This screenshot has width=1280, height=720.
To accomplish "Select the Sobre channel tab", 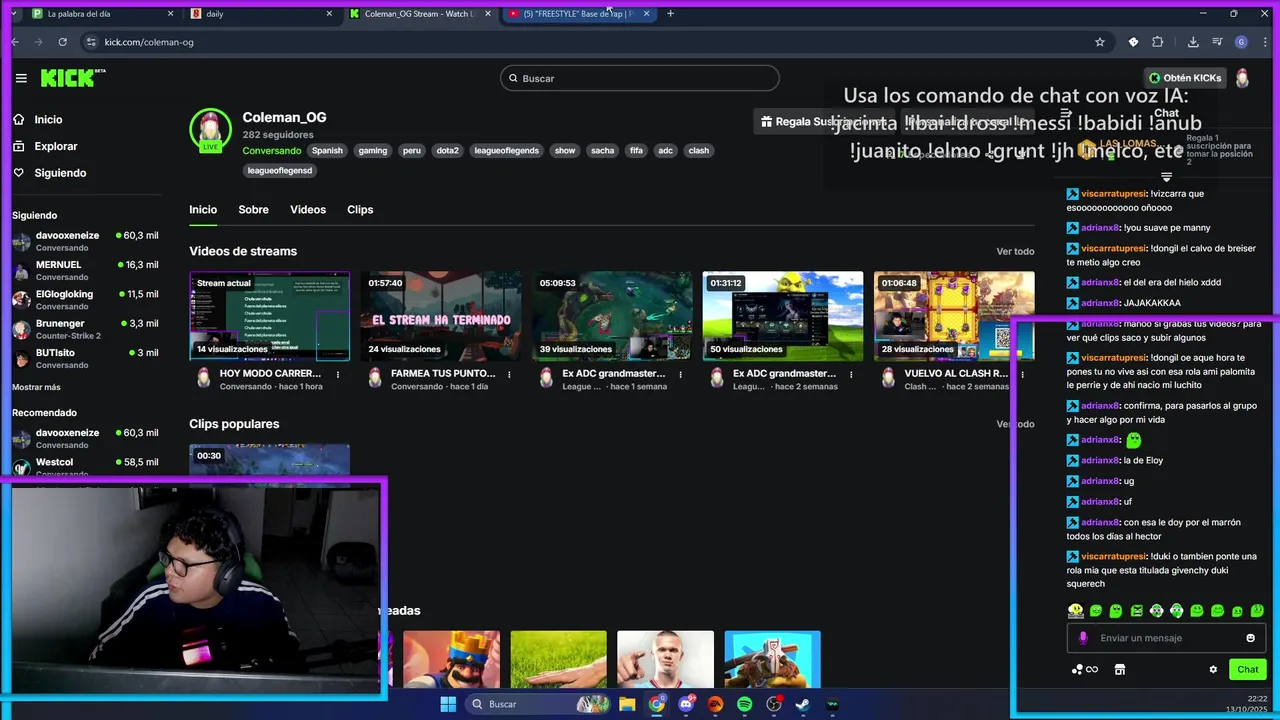I will 253,210.
